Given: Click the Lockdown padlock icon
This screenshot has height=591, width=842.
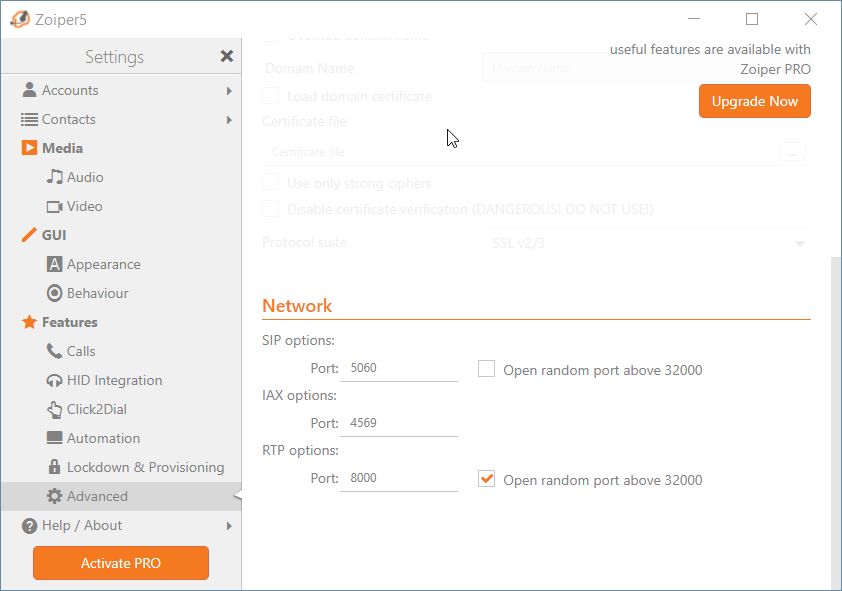Looking at the screenshot, I should (54, 466).
